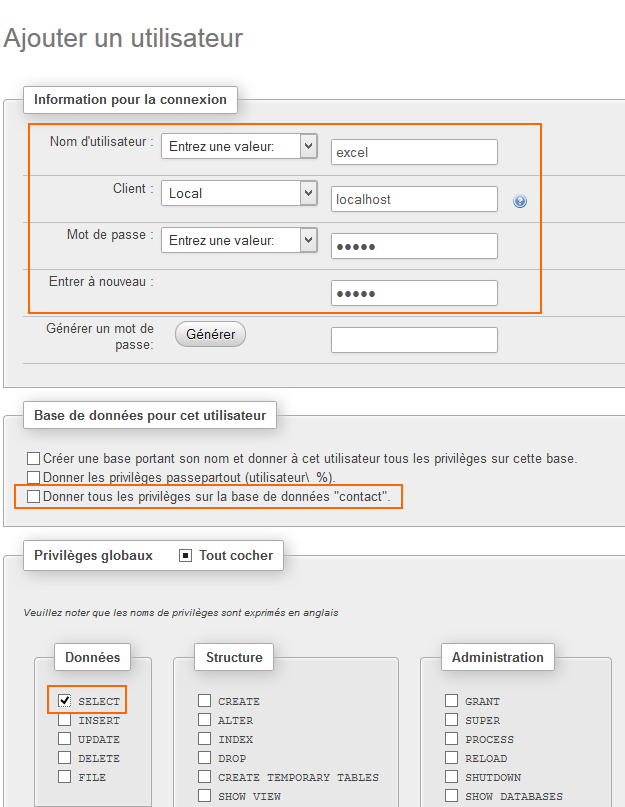Click the help icon beside localhost field

[520, 201]
